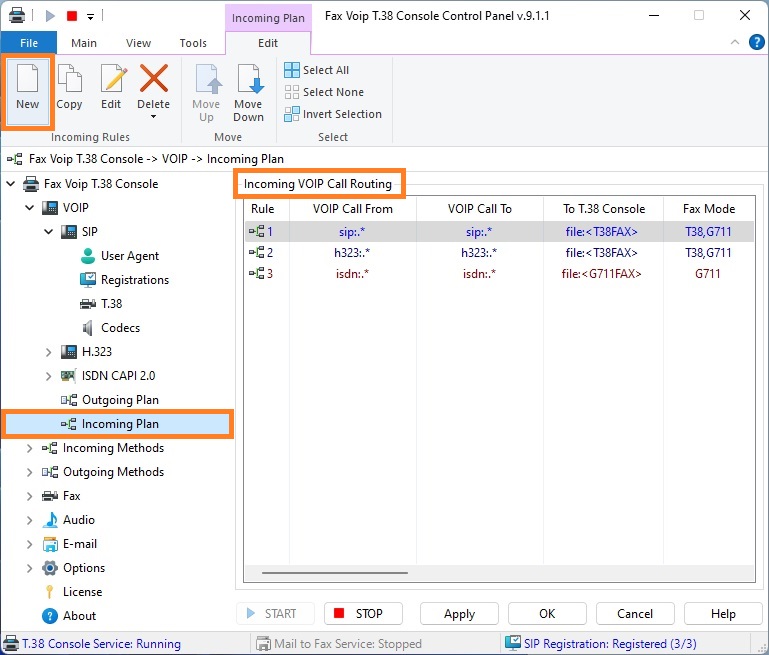Collapse the VOIP tree node
The height and width of the screenshot is (655, 769).
coord(29,208)
